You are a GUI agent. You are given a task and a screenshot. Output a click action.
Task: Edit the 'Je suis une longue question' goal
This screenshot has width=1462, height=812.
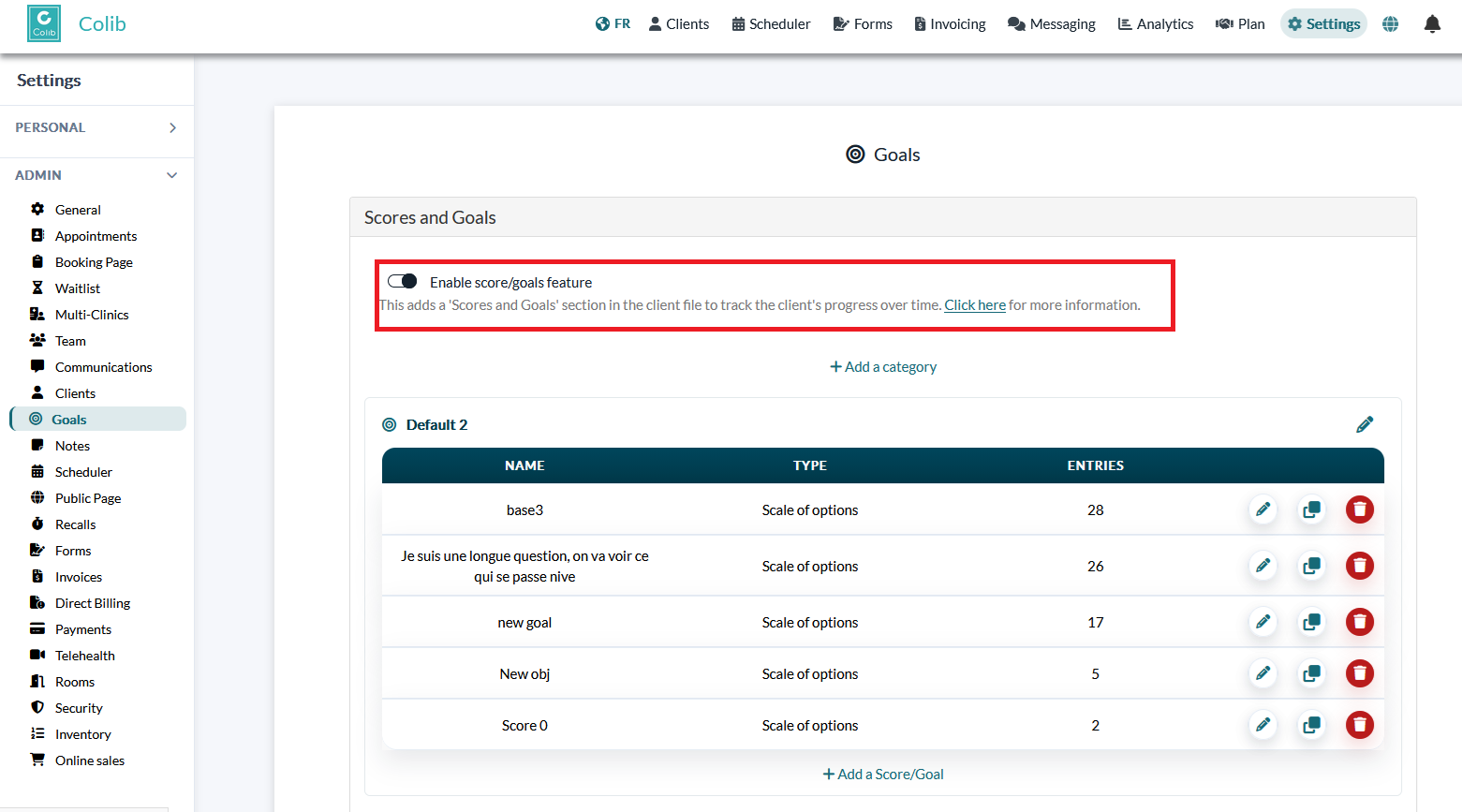click(x=1263, y=566)
